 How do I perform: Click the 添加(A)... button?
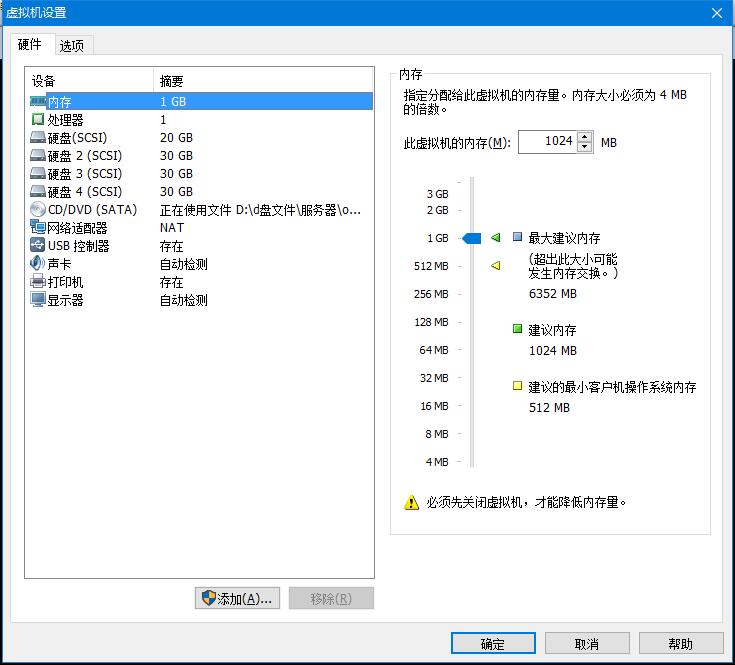(237, 598)
